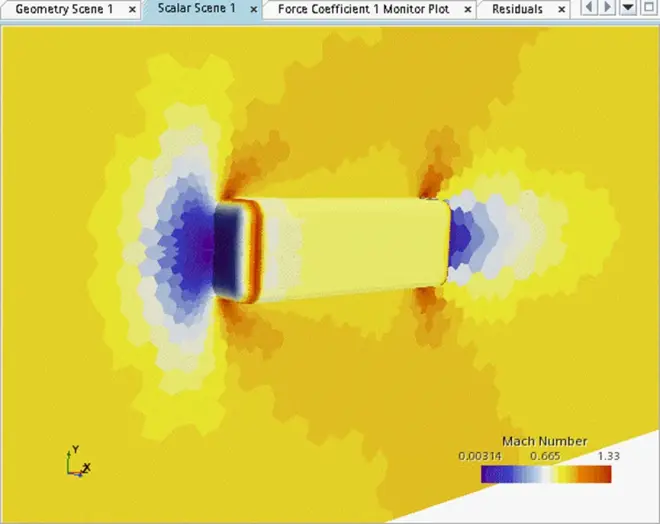Click the XY coordinate axes triad
Image resolution: width=660 pixels, height=524 pixels.
pos(78,462)
